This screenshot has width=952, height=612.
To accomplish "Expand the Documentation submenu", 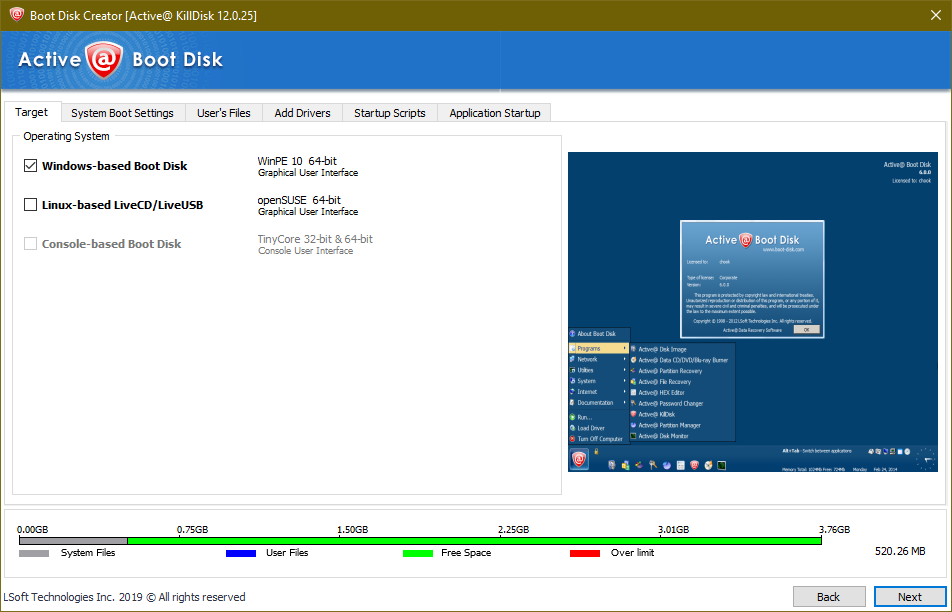I will tap(598, 403).
